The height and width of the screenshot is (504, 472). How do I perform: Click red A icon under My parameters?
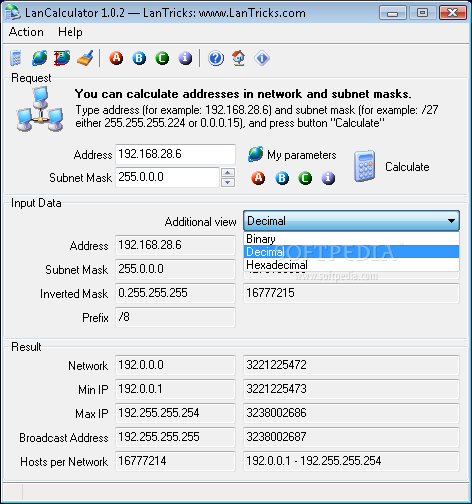[x=258, y=178]
